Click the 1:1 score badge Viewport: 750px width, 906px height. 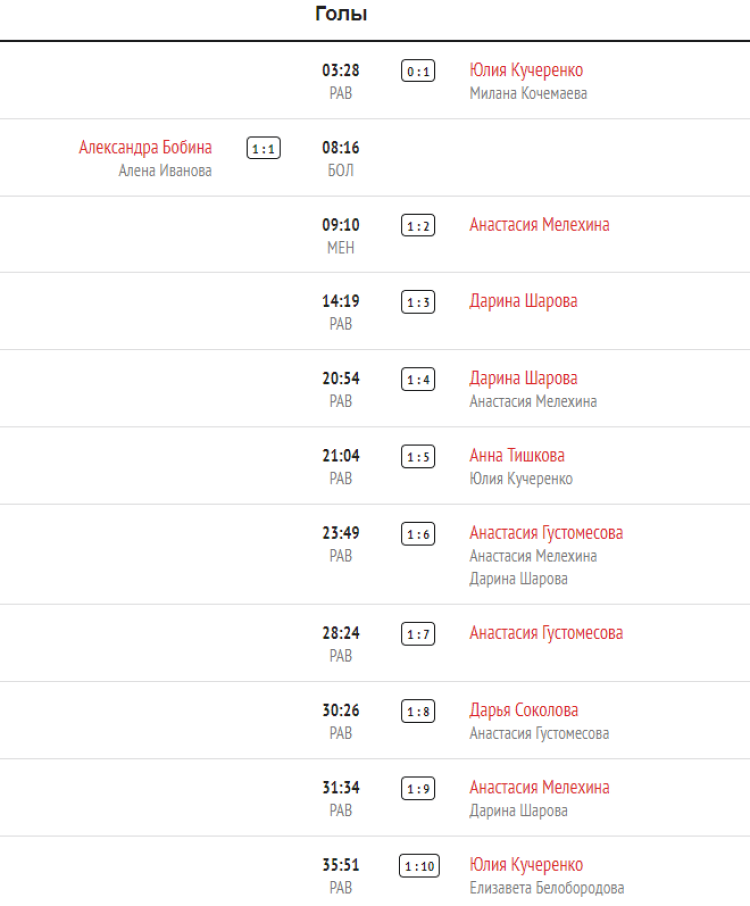(263, 149)
